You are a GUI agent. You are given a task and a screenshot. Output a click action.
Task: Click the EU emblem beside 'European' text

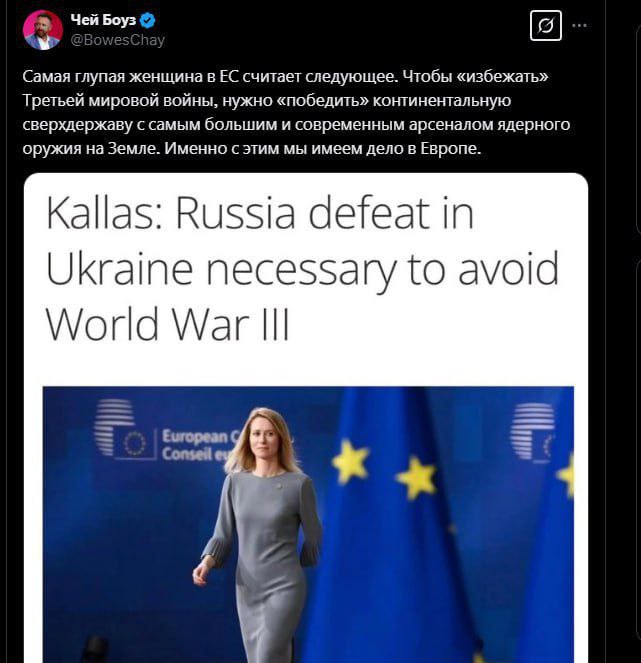[135, 444]
